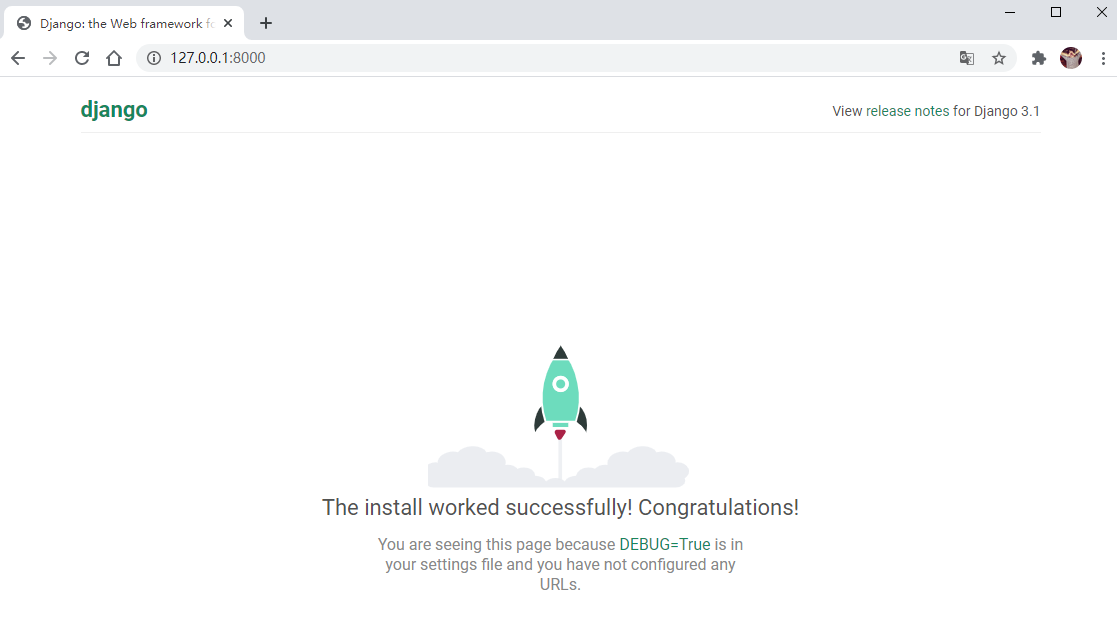Maximize the browser window
This screenshot has width=1117, height=631.
[x=1056, y=12]
